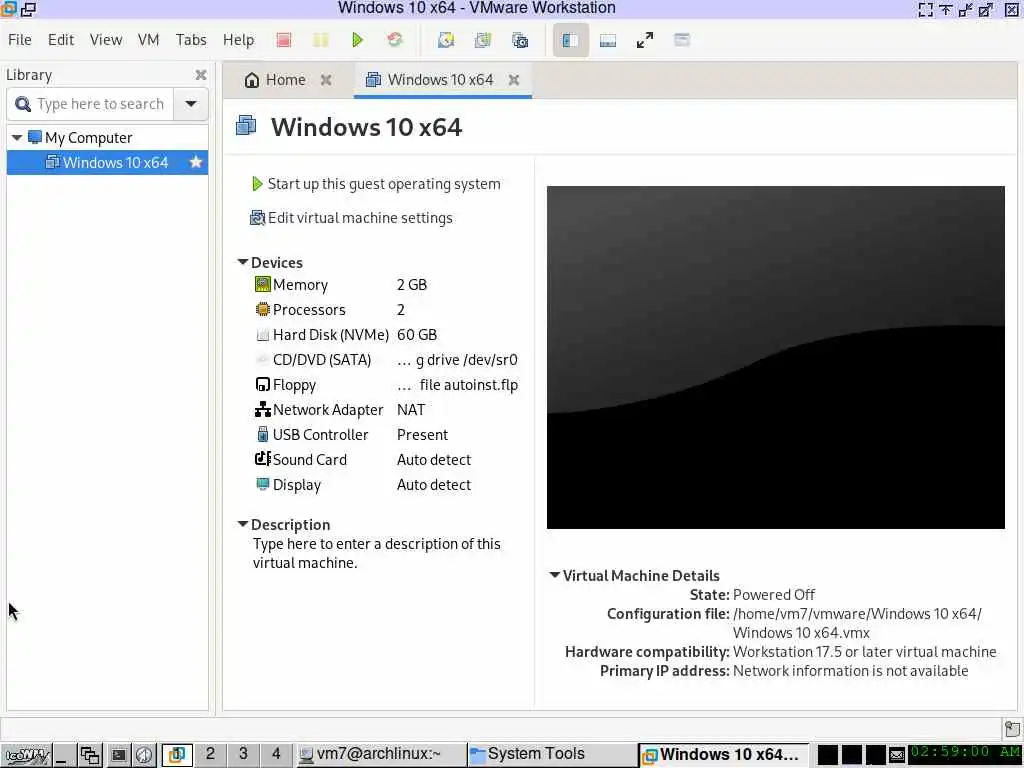Click the CD/DVD (SATA) device entry
1024x768 pixels.
(x=313, y=360)
